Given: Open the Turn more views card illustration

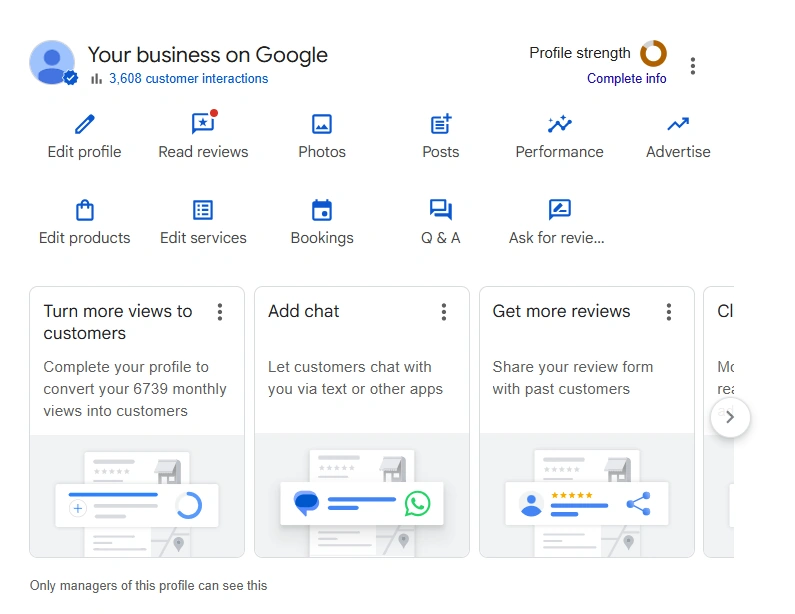Looking at the screenshot, I should (137, 496).
